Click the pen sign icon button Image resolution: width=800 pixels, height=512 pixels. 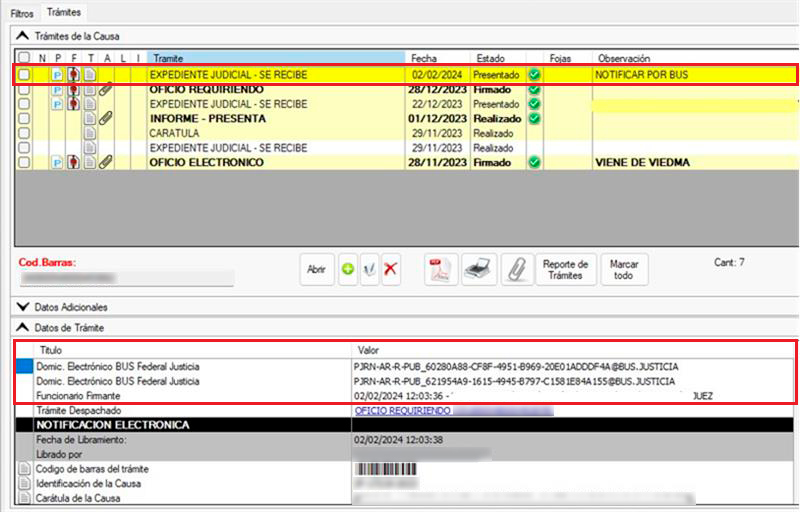[369, 270]
